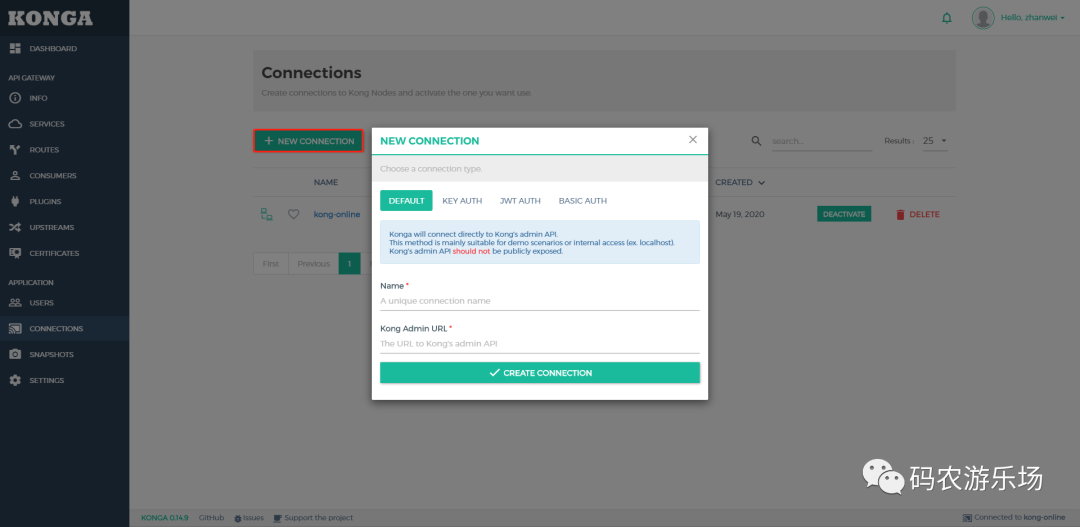Focus the Kong Admin URL field
The image size is (1080, 527).
(x=540, y=343)
